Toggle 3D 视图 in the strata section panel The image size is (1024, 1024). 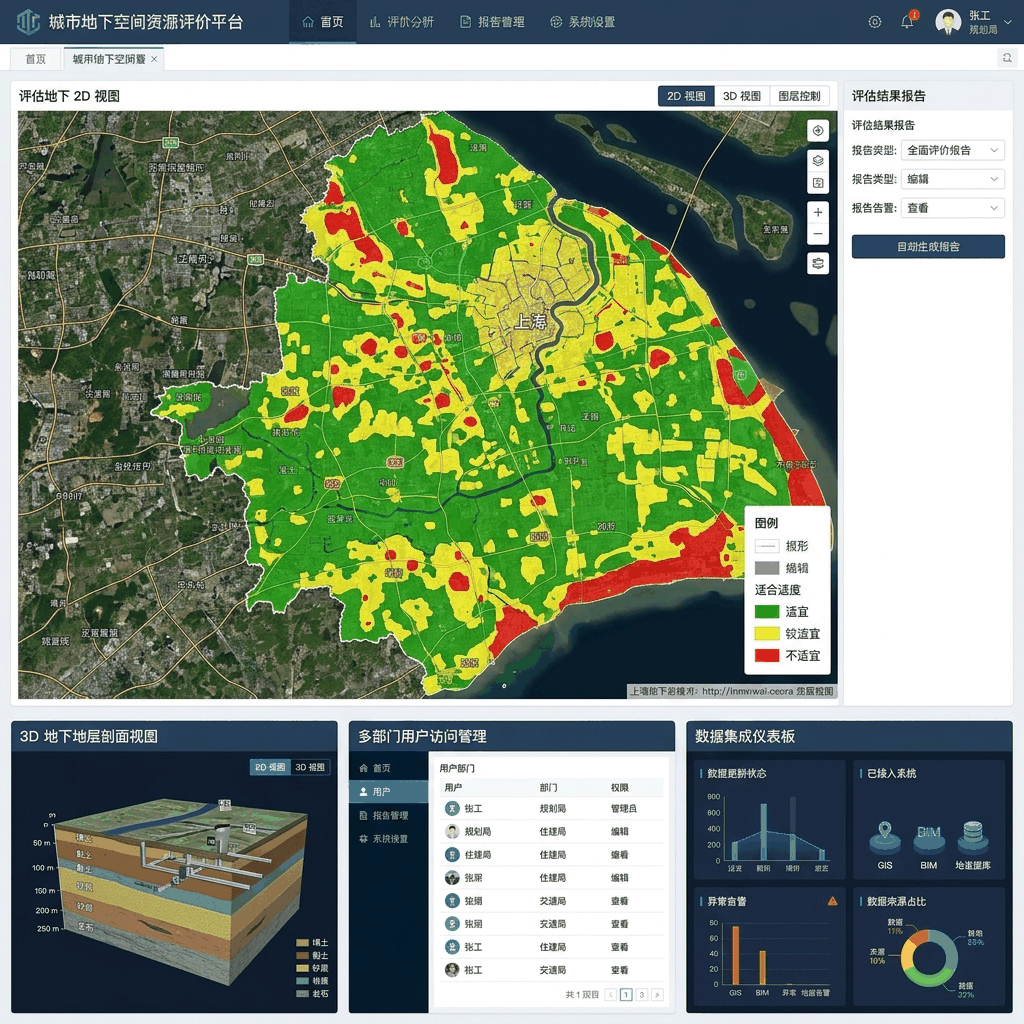coord(310,767)
